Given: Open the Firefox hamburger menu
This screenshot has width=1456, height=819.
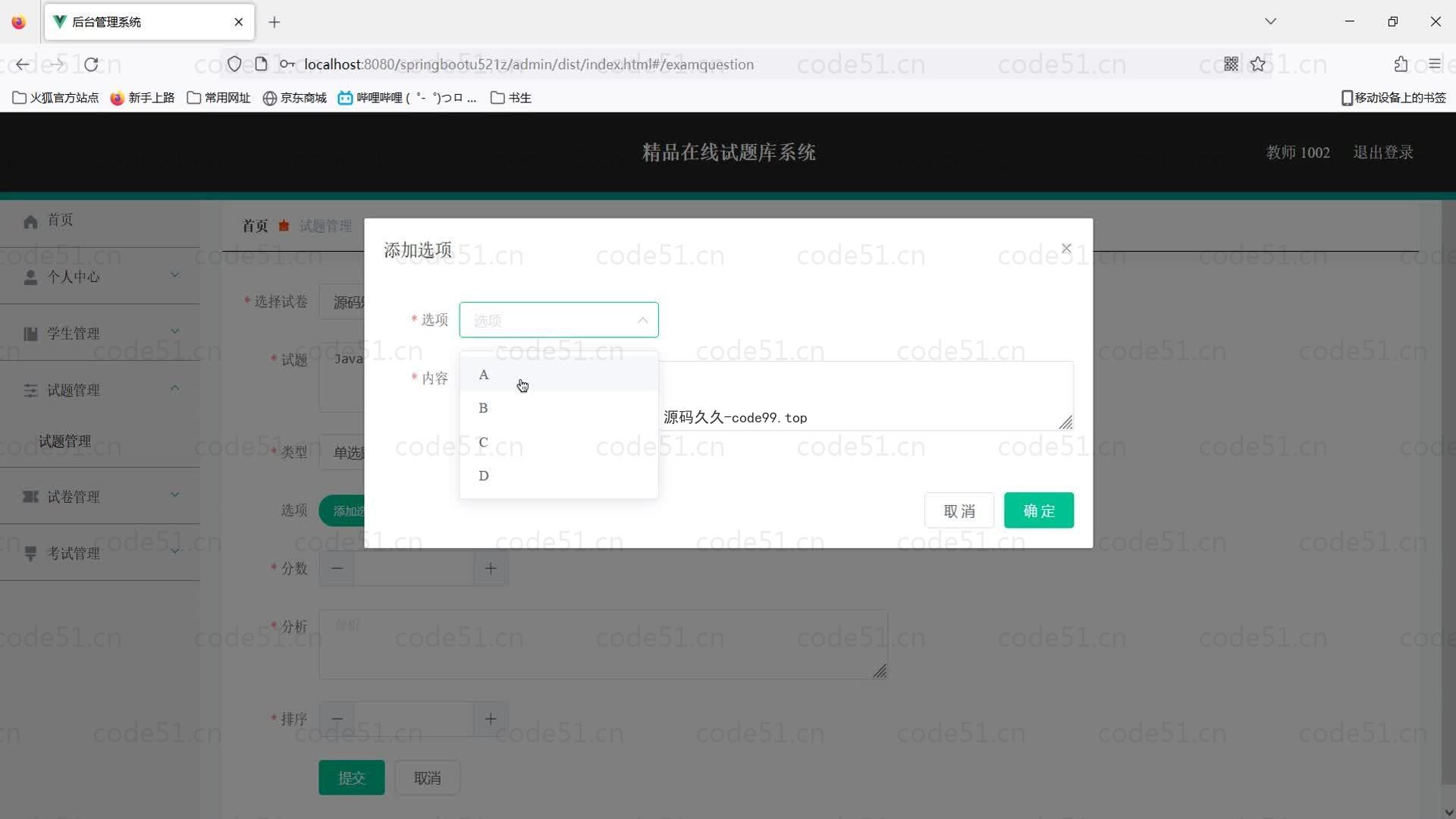Looking at the screenshot, I should pos(1434,64).
